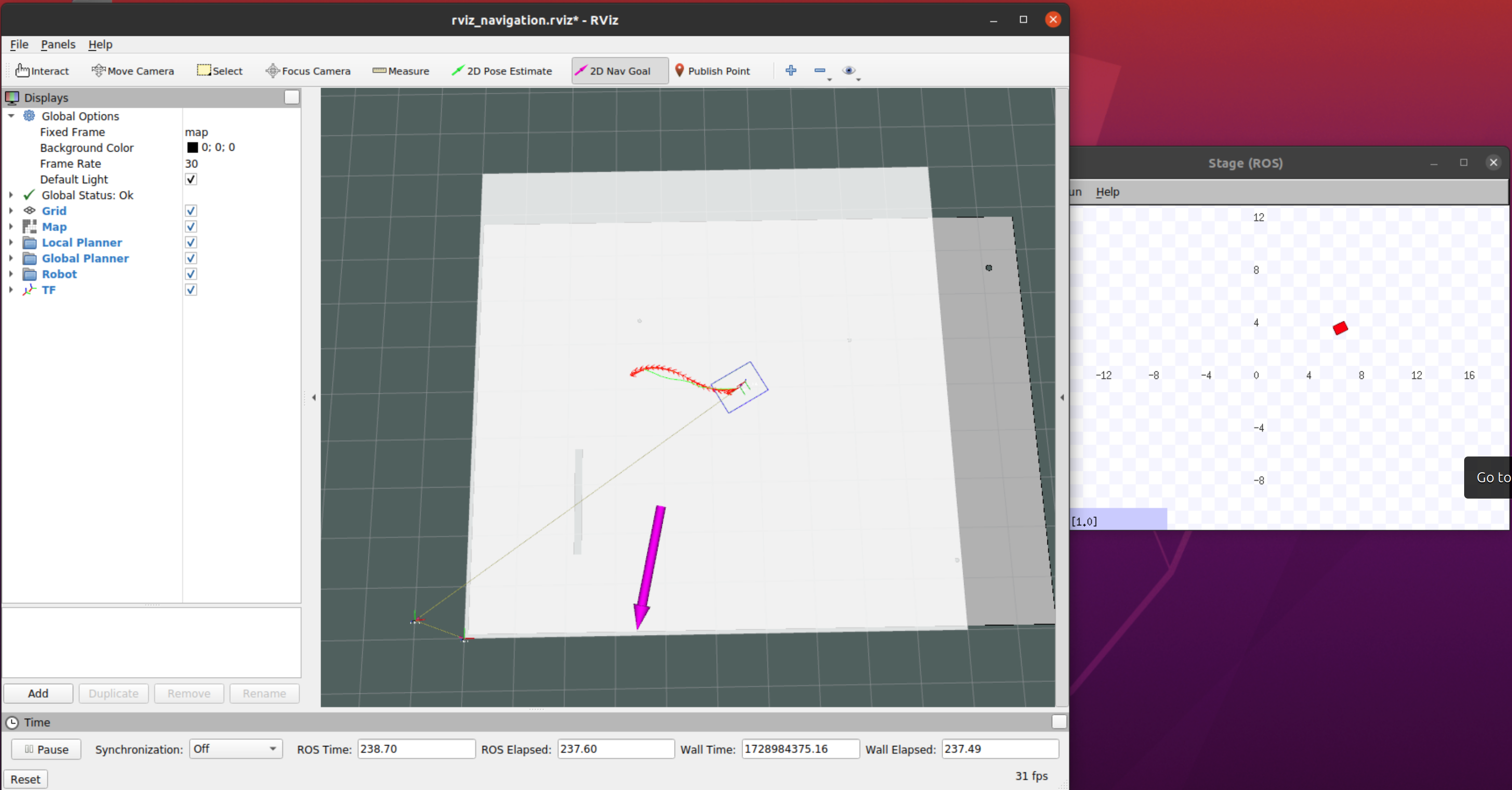Close the Time panel with its corner button
1512x790 pixels.
(1059, 722)
